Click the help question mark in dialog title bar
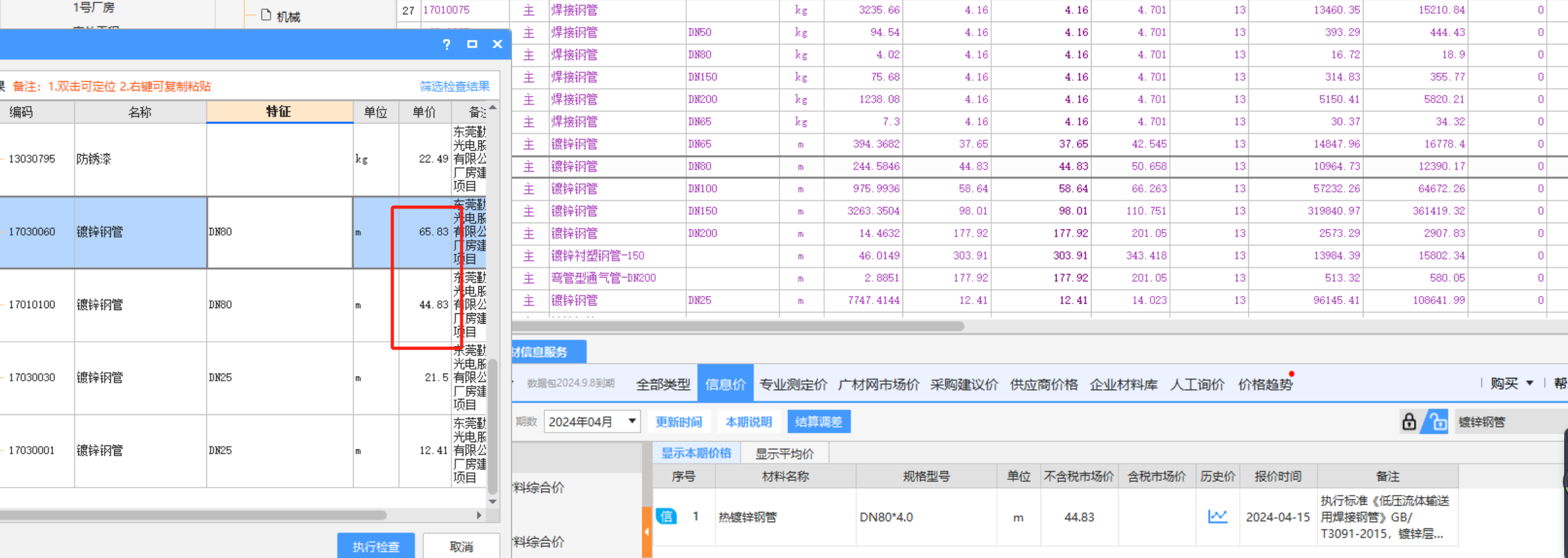 tap(446, 44)
